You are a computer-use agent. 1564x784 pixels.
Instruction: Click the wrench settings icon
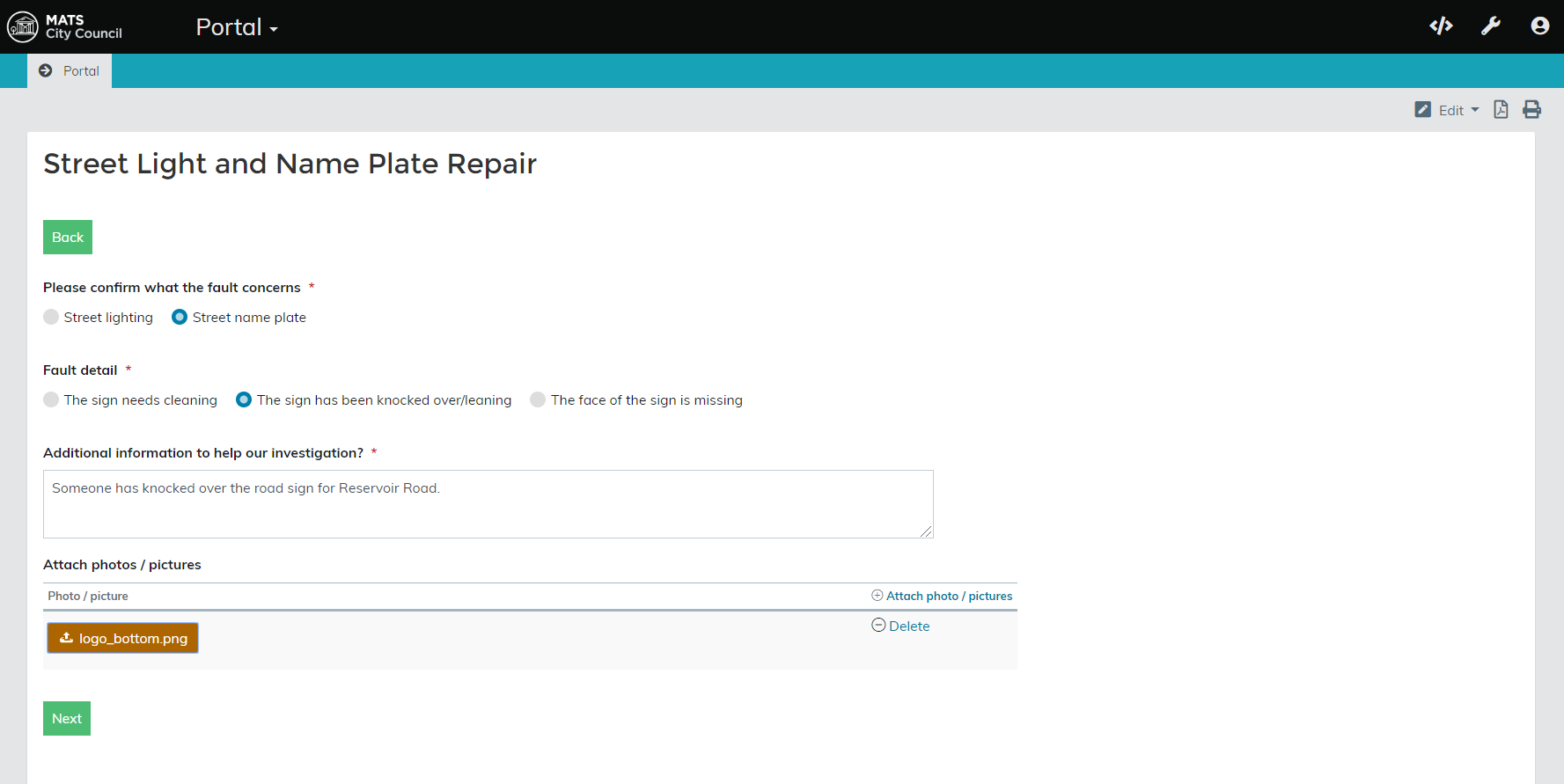(x=1490, y=26)
